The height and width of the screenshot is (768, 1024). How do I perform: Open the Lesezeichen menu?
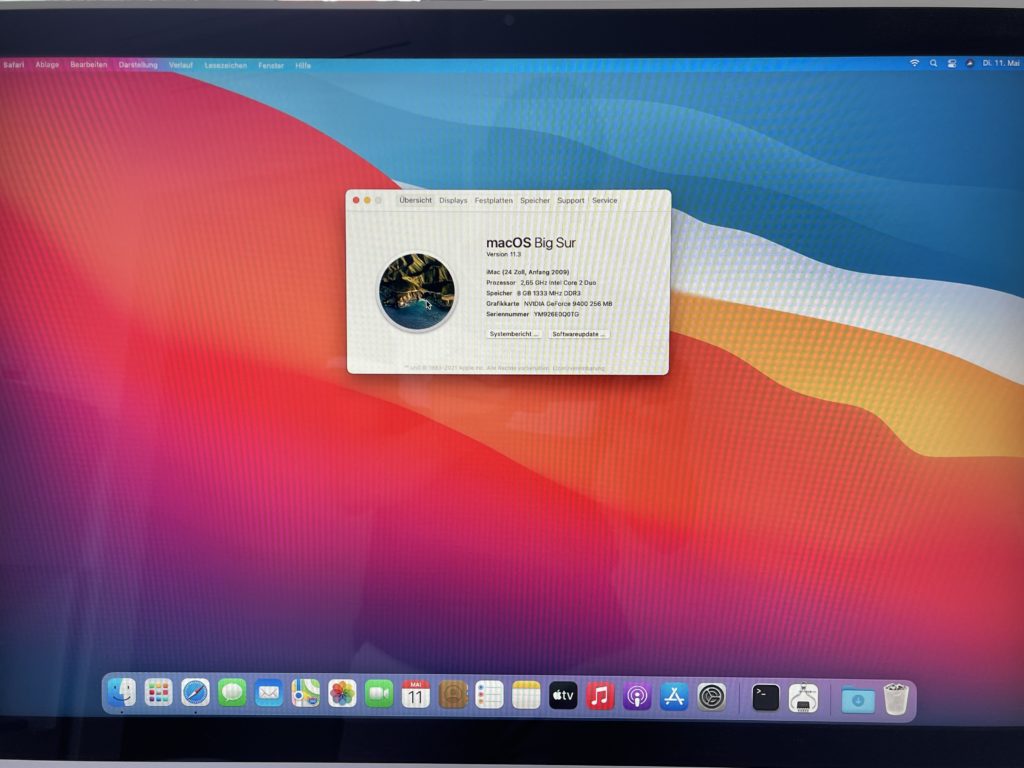225,65
